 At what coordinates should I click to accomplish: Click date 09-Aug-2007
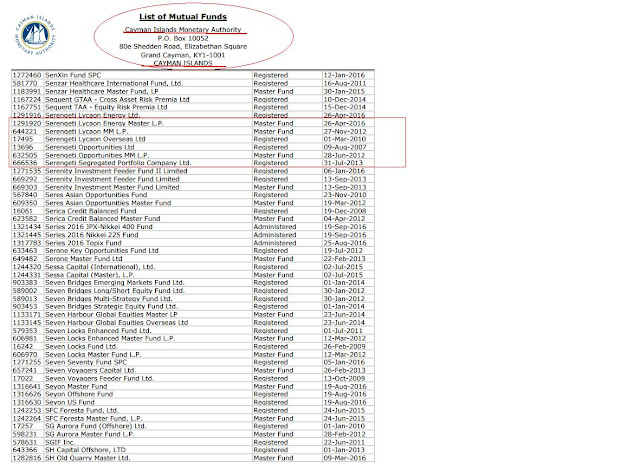(x=345, y=147)
